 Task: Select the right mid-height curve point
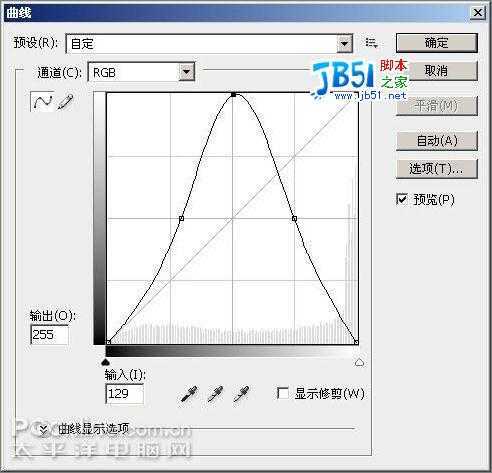click(x=294, y=219)
